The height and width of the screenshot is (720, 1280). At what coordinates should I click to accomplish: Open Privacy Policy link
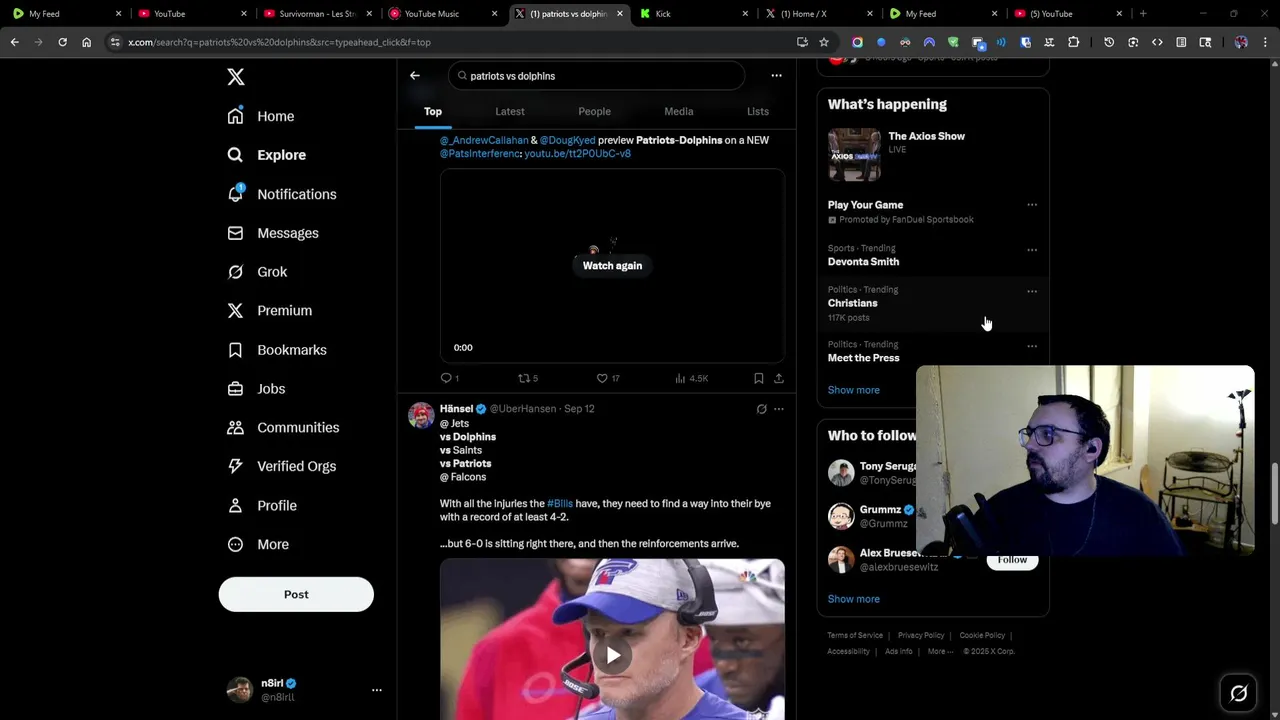point(921,636)
